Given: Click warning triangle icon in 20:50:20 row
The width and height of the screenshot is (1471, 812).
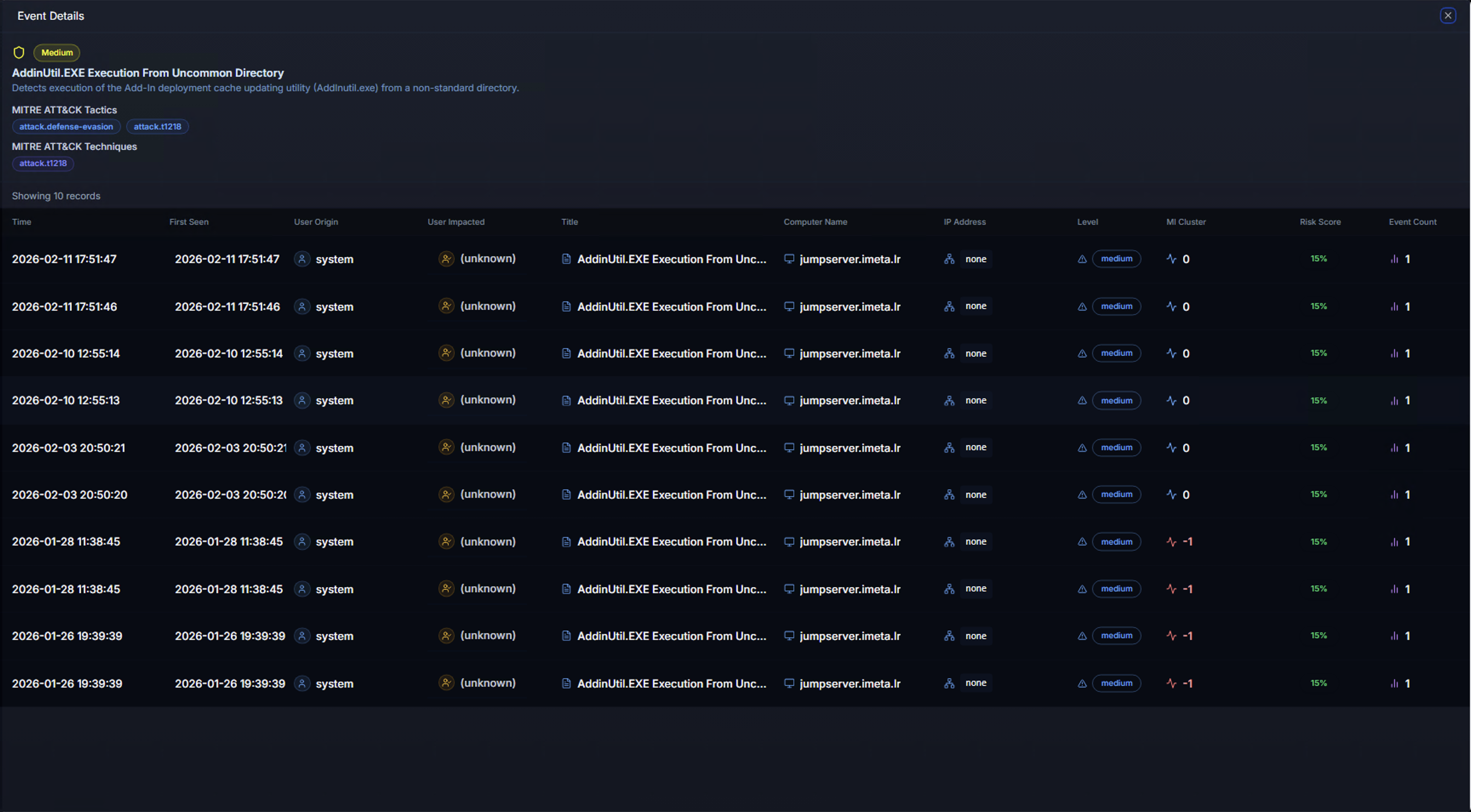Looking at the screenshot, I should [x=1082, y=495].
